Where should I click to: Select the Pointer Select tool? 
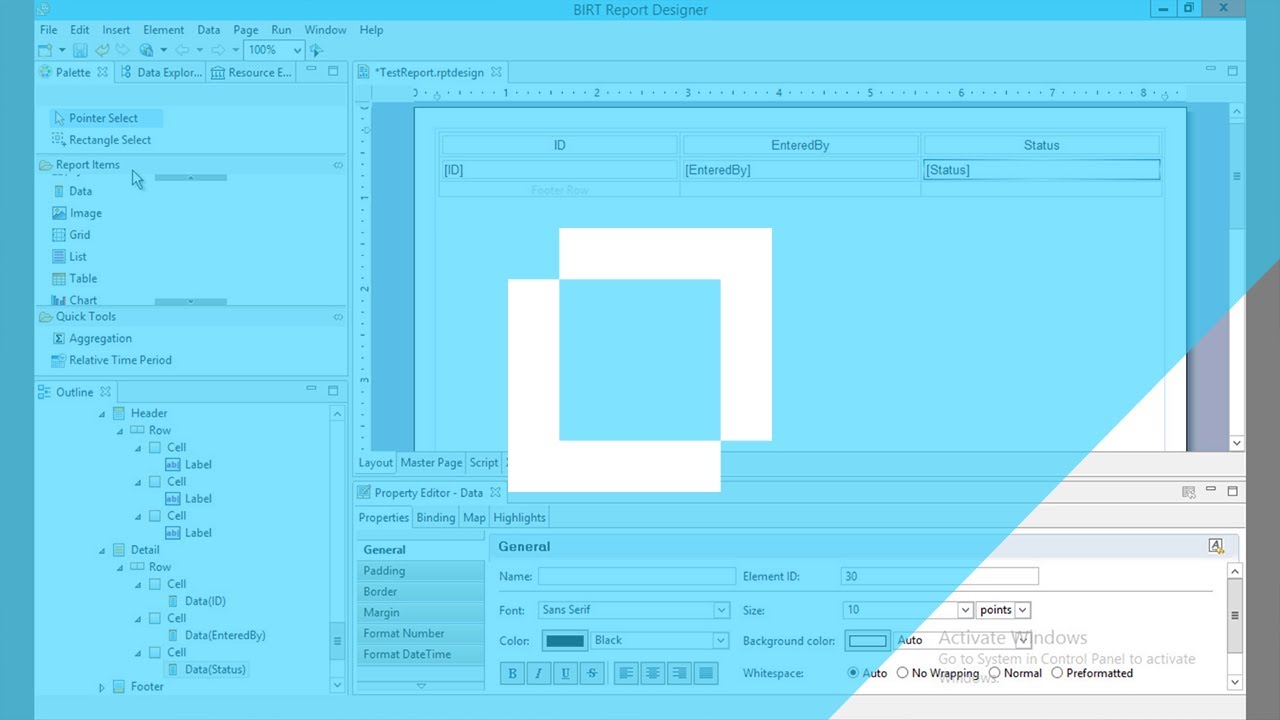coord(104,118)
